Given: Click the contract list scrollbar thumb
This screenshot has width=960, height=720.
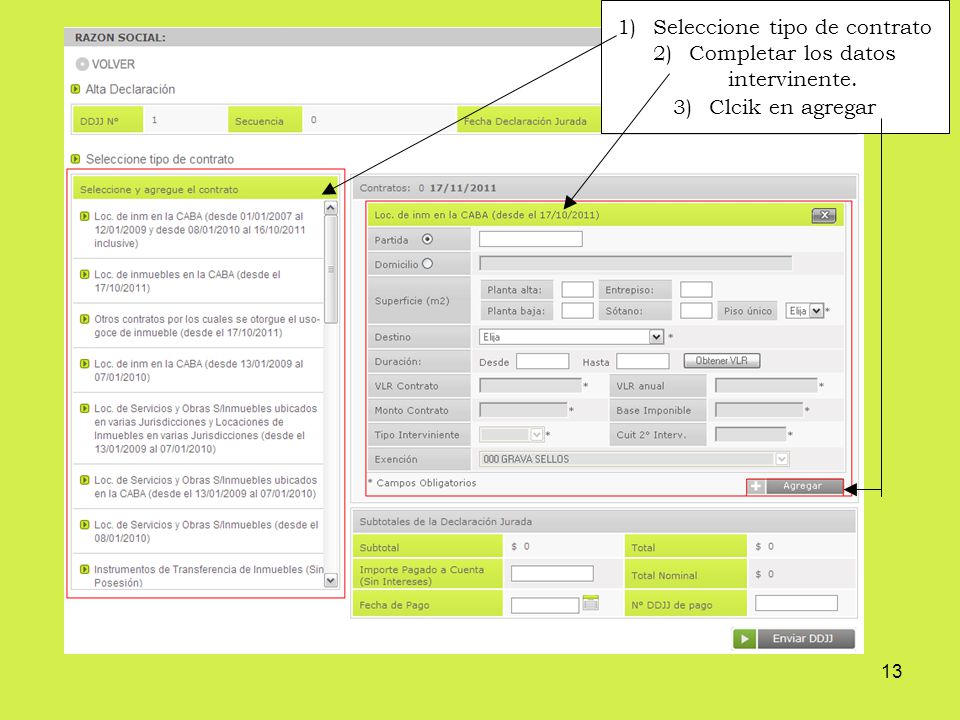Looking at the screenshot, I should [x=331, y=269].
